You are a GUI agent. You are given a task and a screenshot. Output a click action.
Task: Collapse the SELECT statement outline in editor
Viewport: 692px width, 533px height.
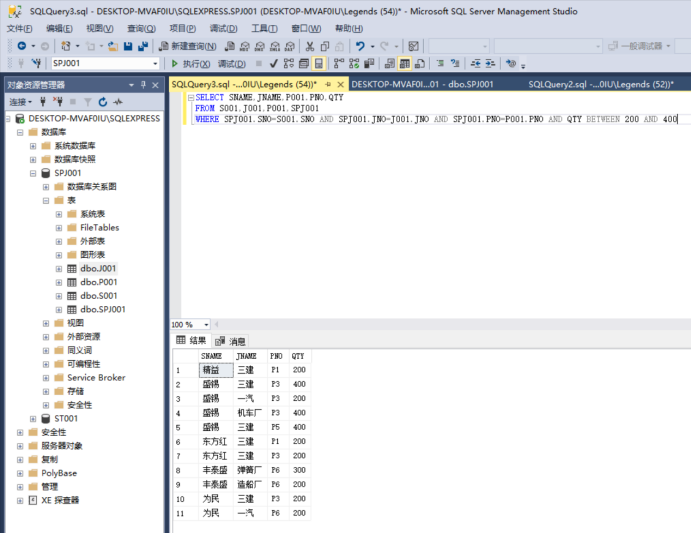tap(191, 98)
